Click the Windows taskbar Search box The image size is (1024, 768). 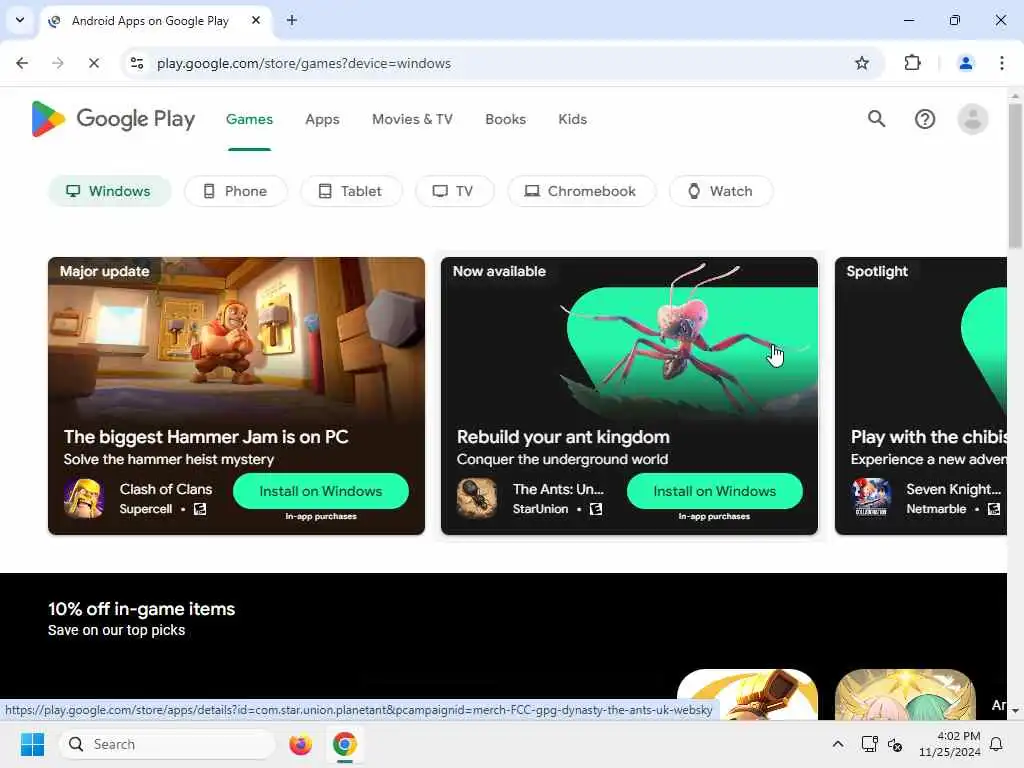(x=167, y=744)
